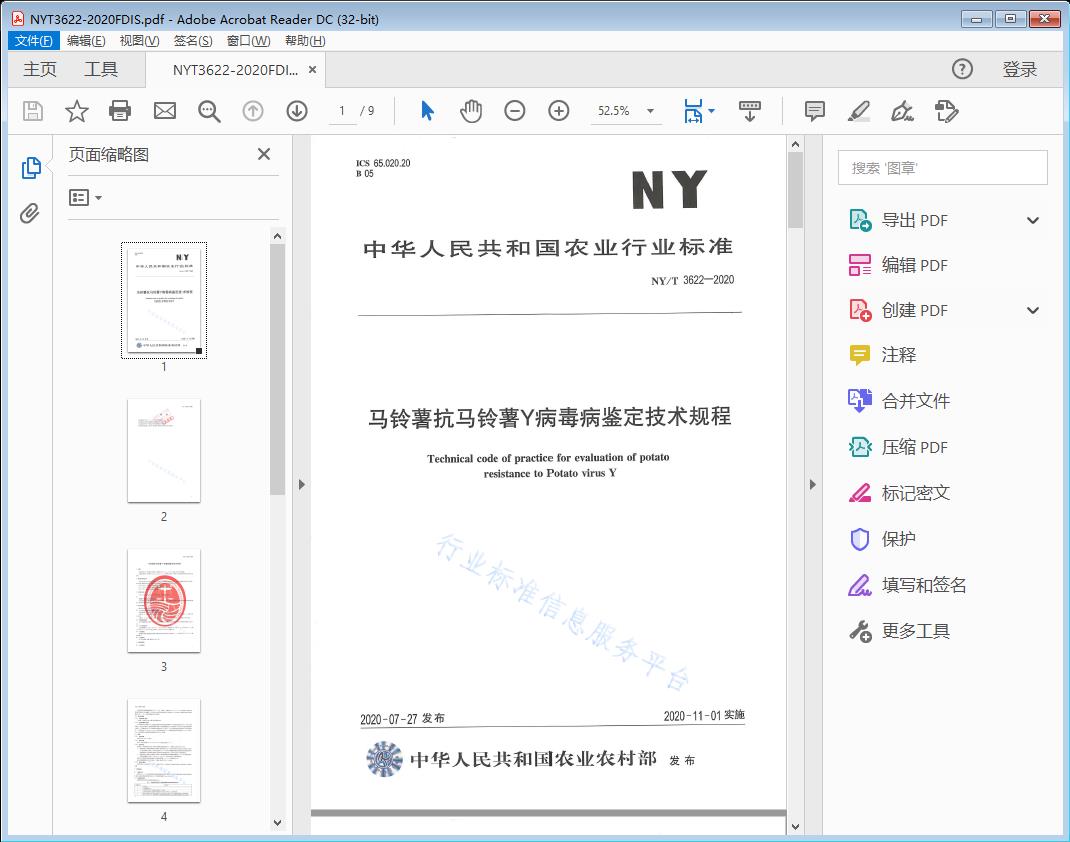Switch to the Selection tool

pos(425,111)
